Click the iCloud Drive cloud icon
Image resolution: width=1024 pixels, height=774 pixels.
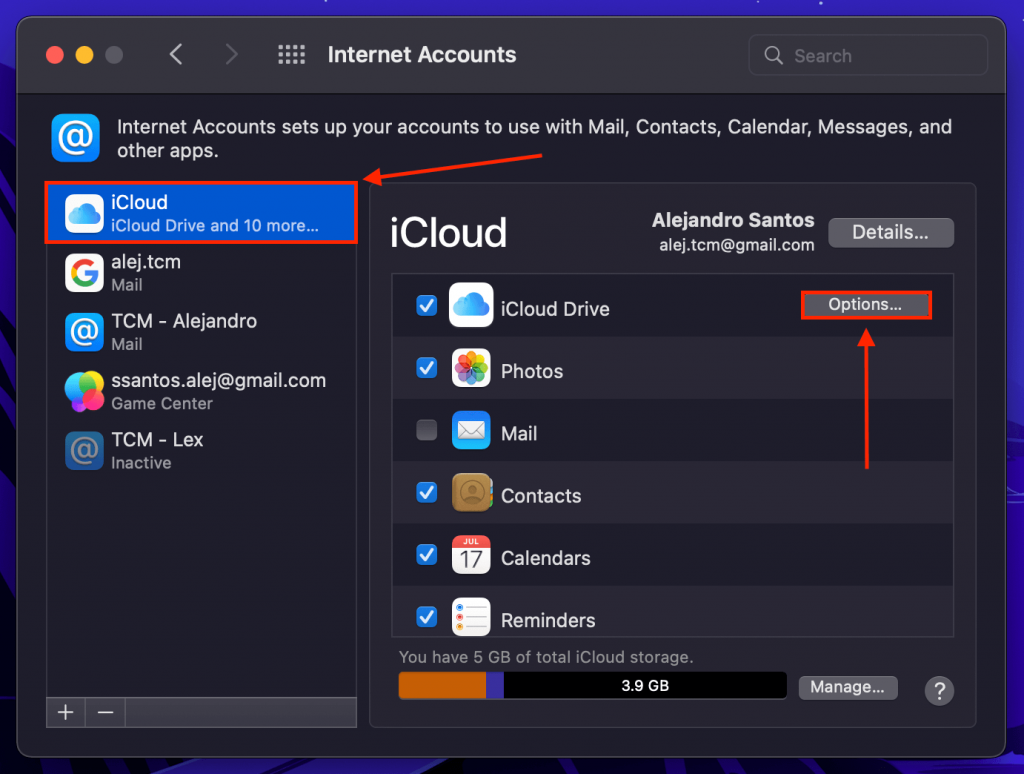pos(471,308)
